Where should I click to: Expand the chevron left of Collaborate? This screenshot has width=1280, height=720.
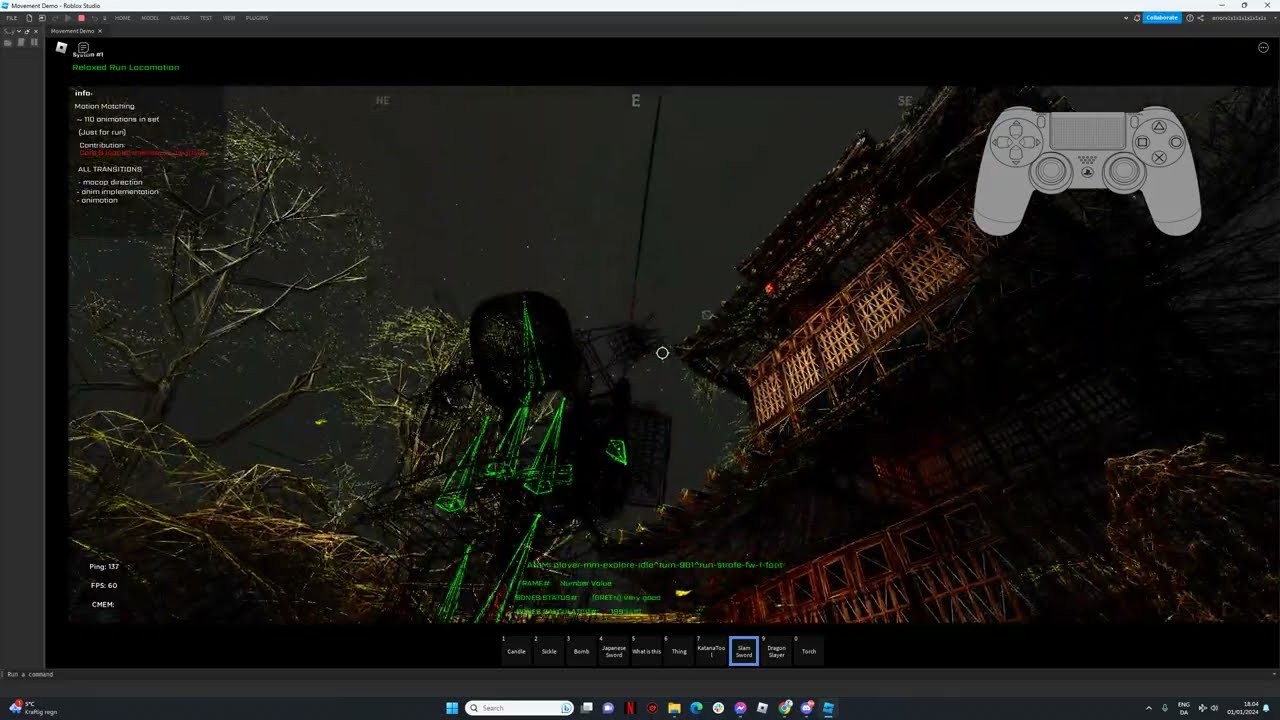(x=1127, y=18)
